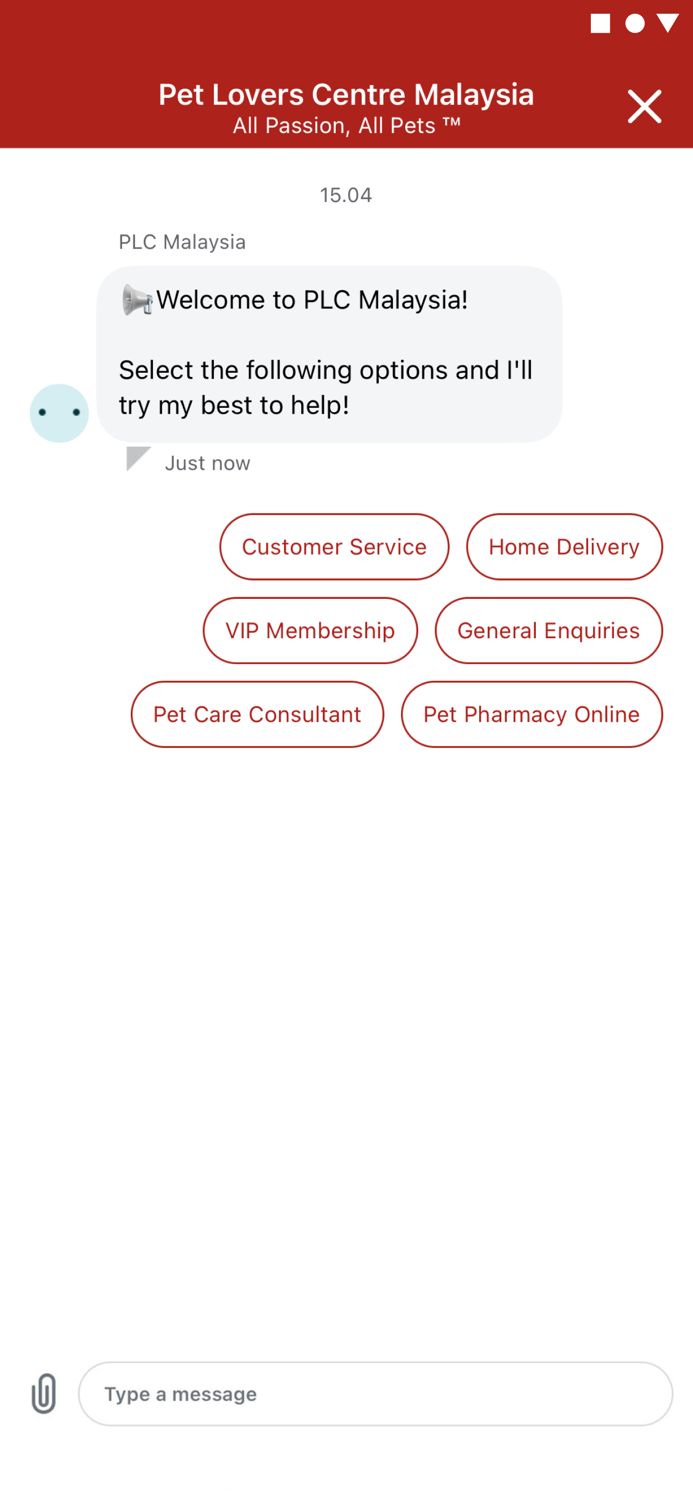Click the attachment paperclip icon
Screen dimensions: 693x1500
pos(43,1393)
